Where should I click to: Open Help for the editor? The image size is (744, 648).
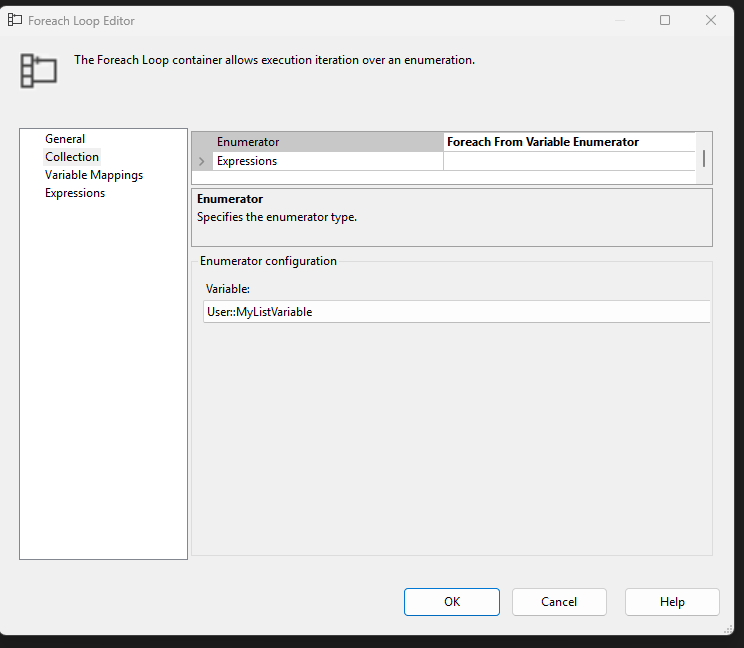coord(672,602)
